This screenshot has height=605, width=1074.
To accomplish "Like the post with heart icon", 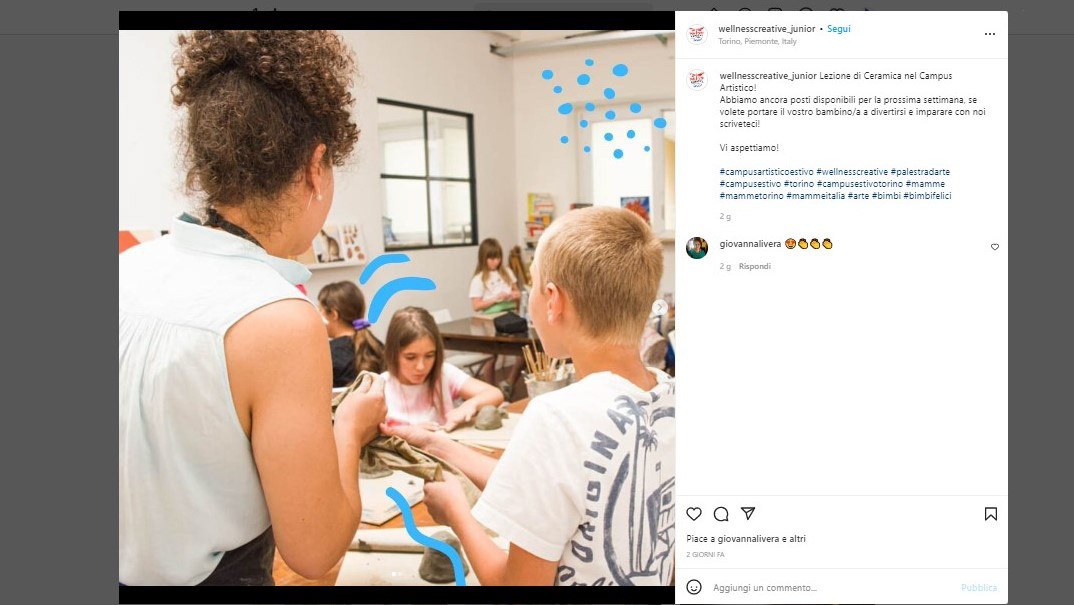I will coord(694,514).
